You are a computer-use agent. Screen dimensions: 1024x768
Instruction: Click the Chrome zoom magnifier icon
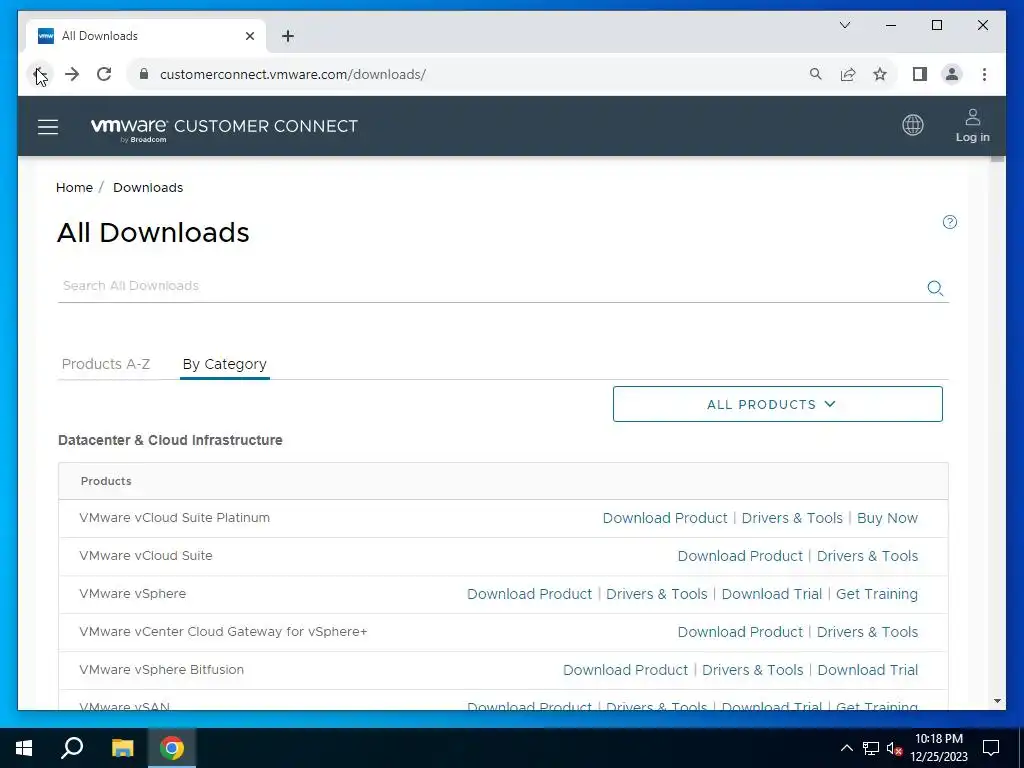(x=816, y=74)
